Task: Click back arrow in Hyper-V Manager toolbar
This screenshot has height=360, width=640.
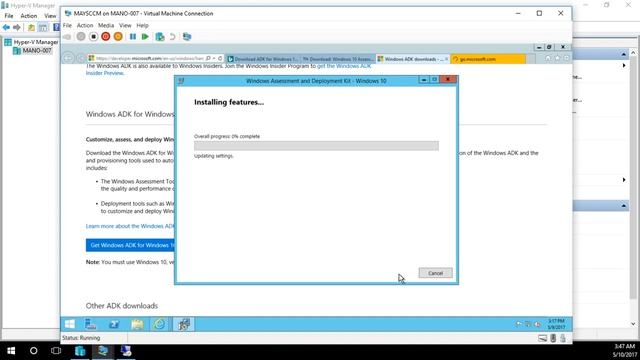Action: pos(6,27)
